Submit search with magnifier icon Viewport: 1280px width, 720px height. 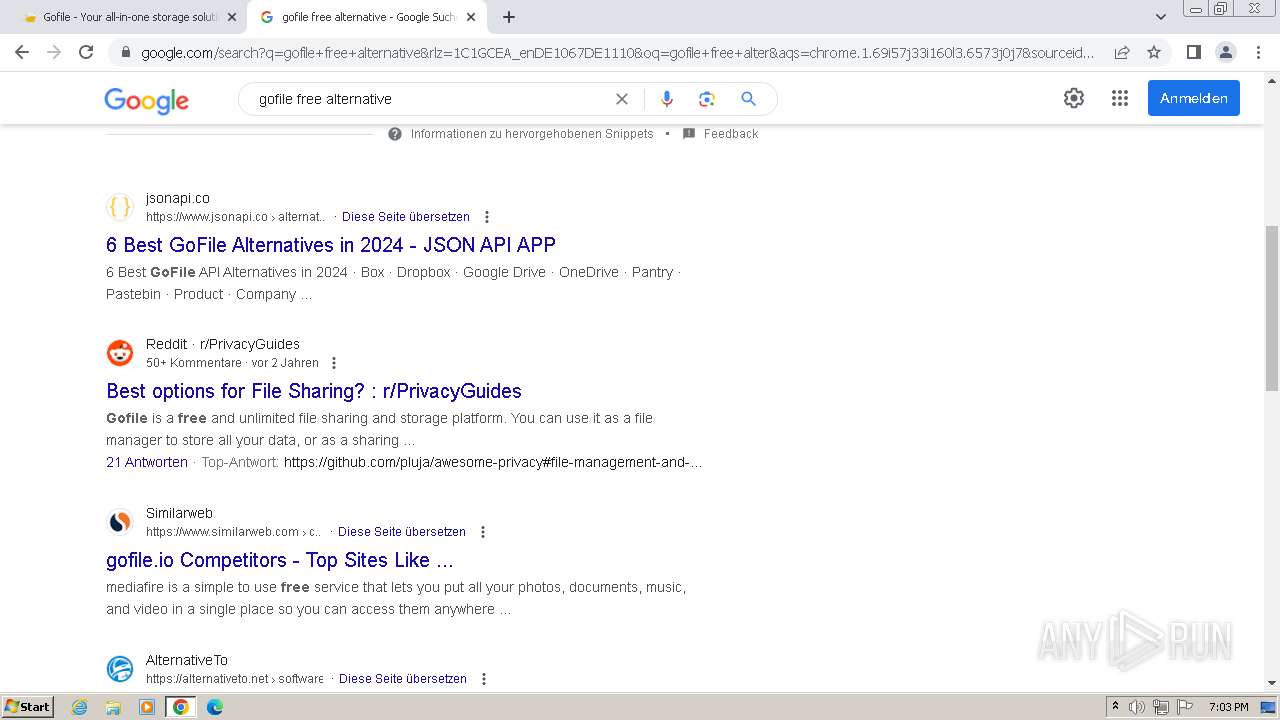tap(748, 99)
